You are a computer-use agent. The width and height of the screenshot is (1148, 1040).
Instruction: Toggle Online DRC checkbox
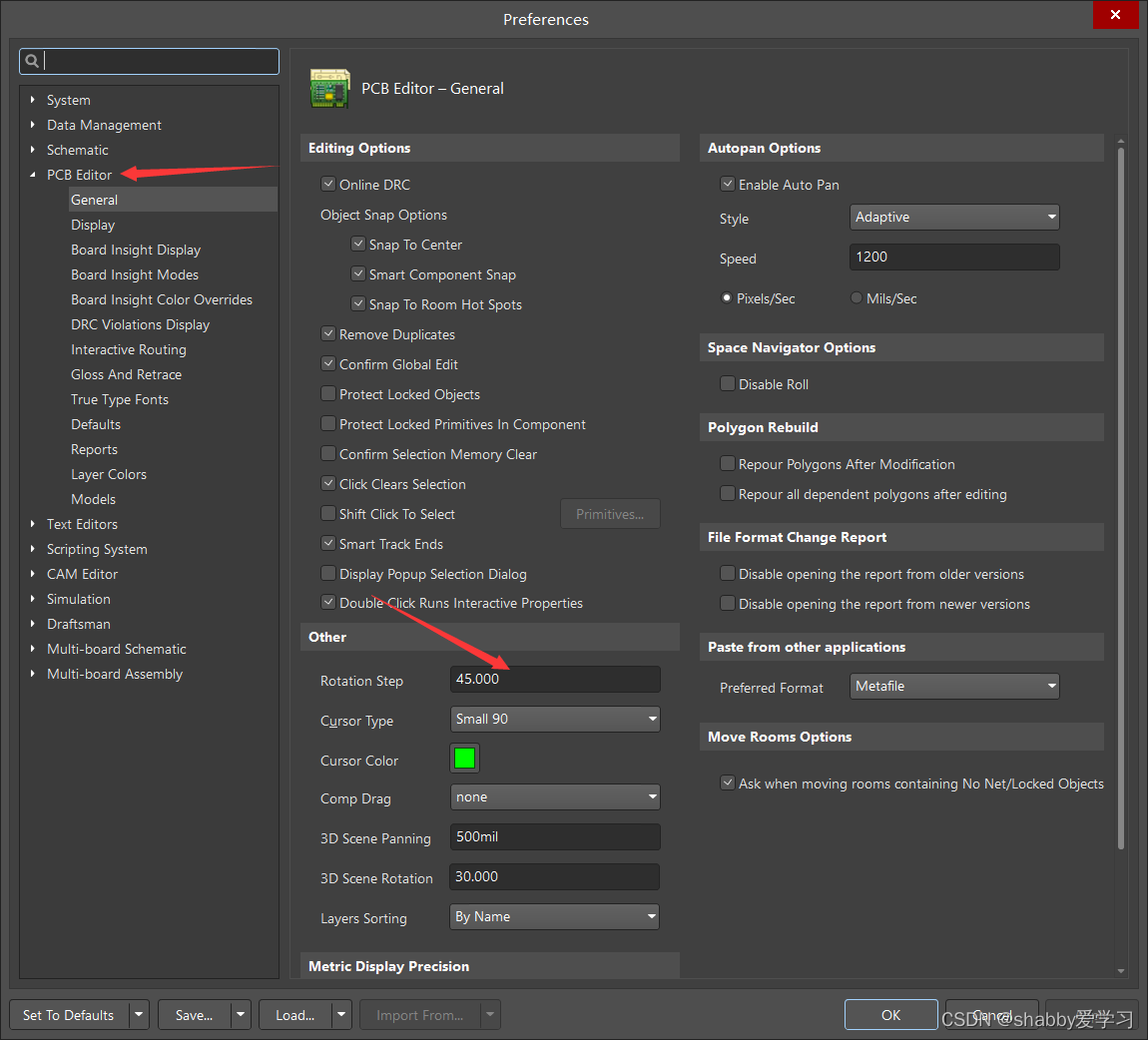coord(328,184)
